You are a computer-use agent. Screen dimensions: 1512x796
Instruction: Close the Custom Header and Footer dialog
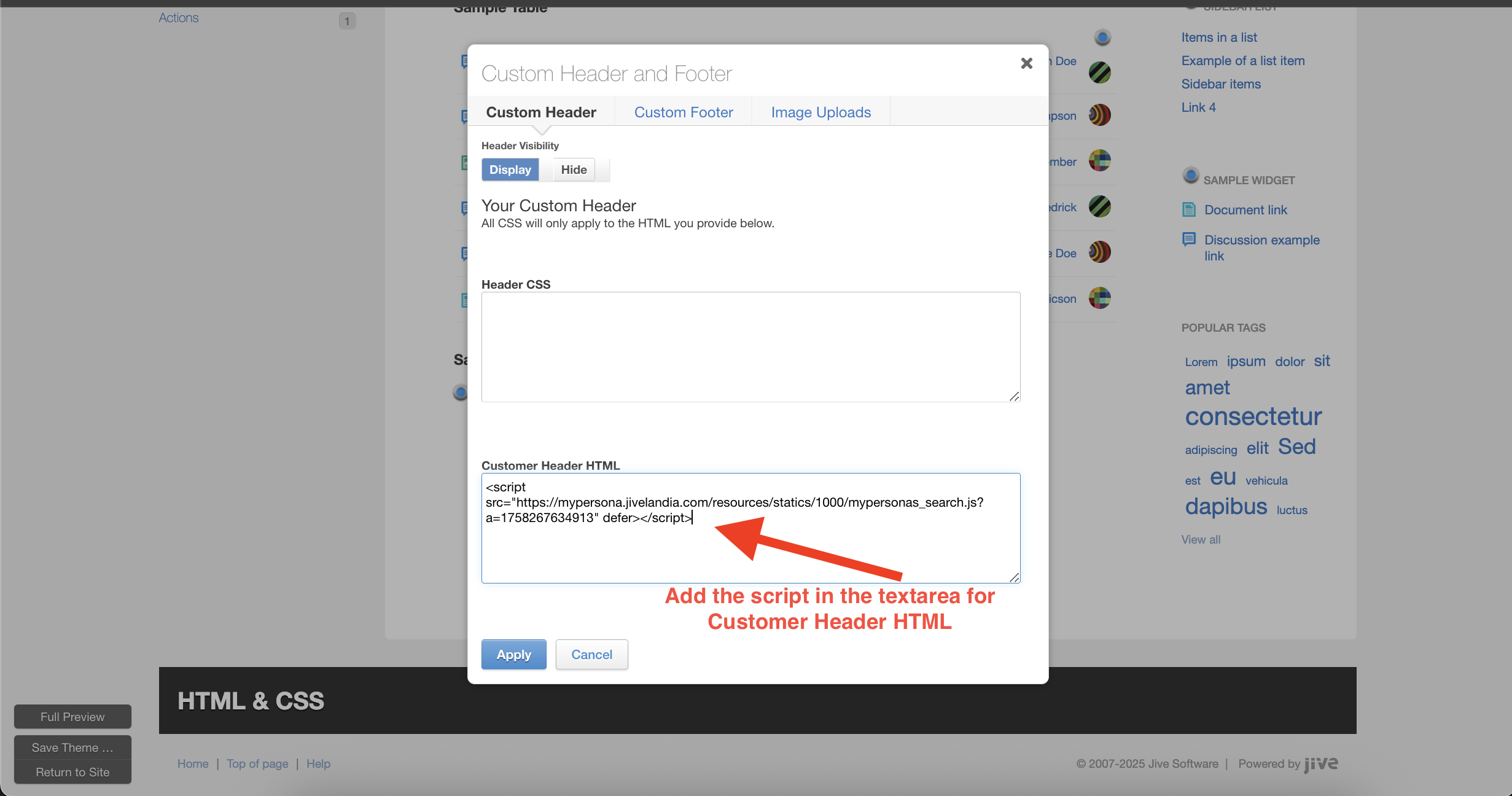pyautogui.click(x=1026, y=63)
